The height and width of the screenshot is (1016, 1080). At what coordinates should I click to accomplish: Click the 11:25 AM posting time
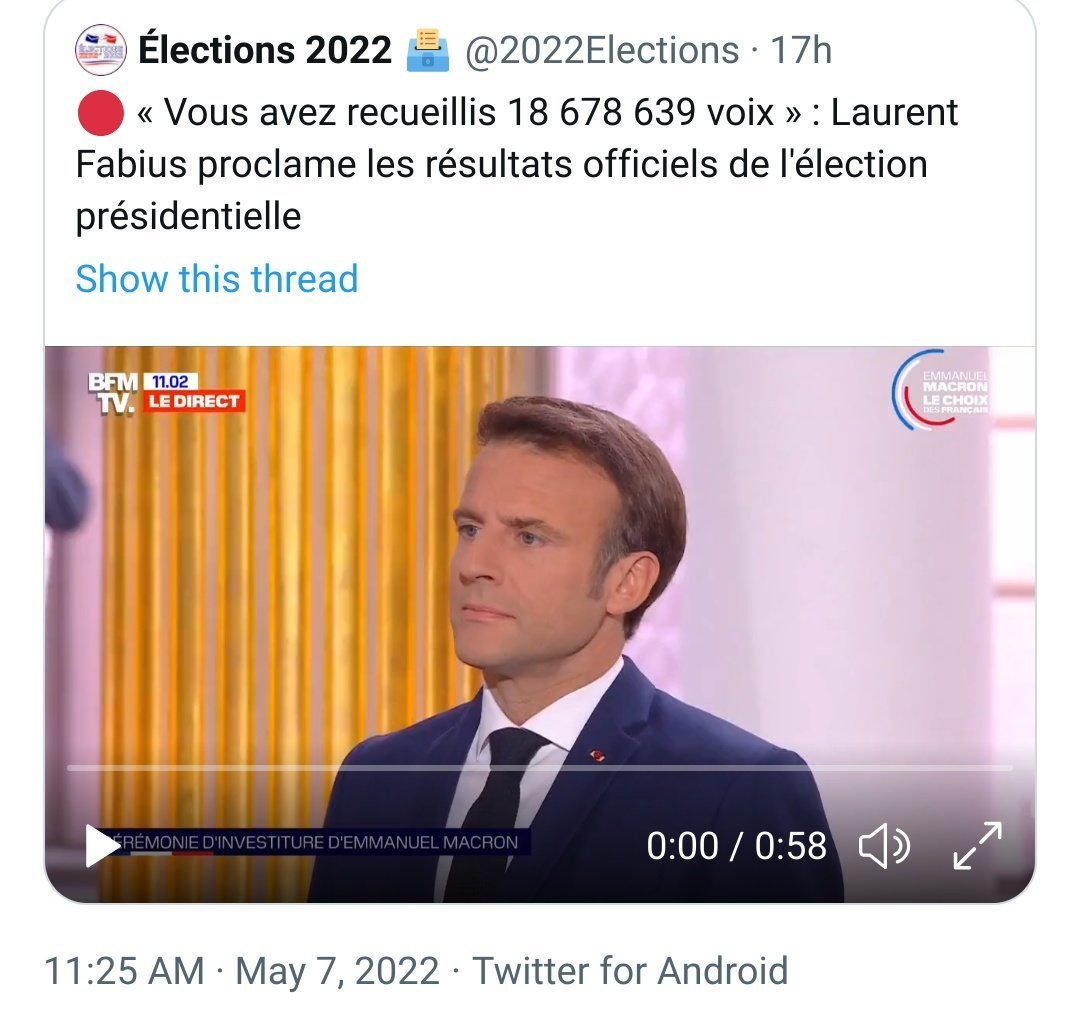click(x=124, y=970)
